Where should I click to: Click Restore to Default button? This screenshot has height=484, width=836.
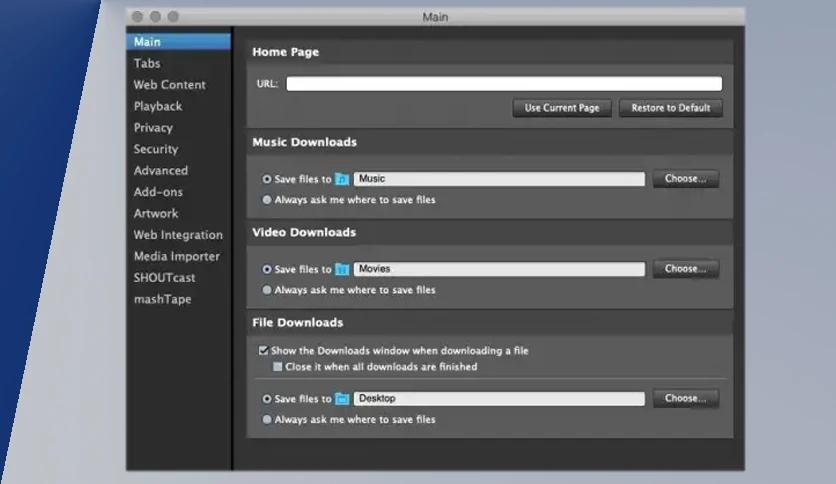coord(671,108)
